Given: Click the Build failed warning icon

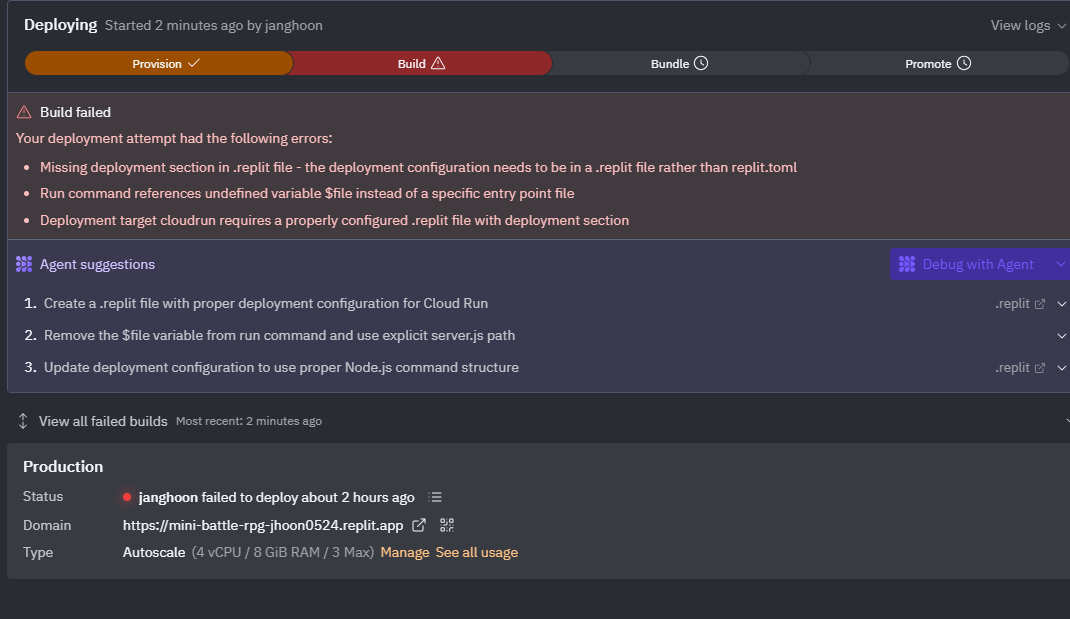Looking at the screenshot, I should tap(24, 112).
